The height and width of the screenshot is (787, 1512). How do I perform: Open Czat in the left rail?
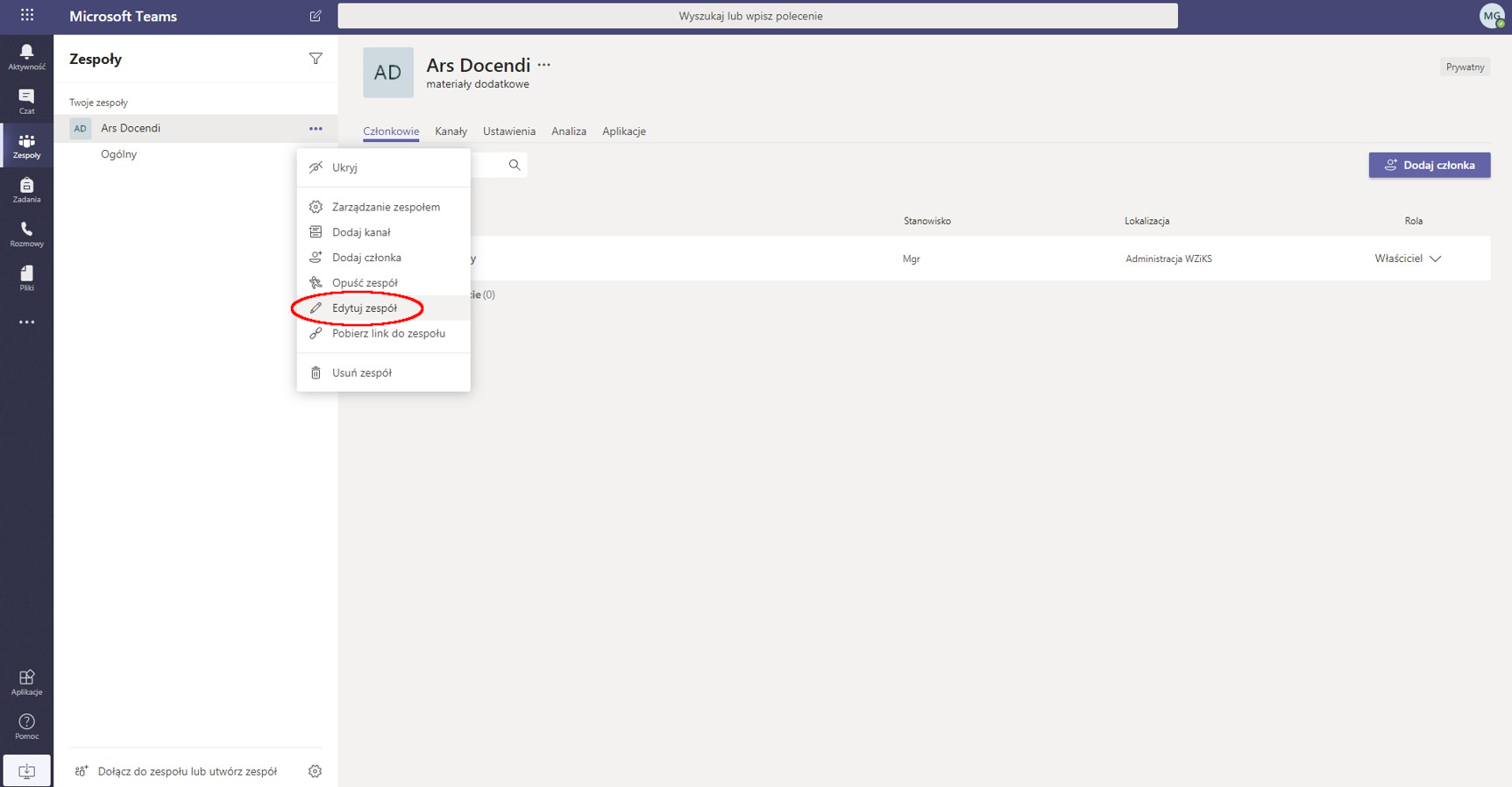[26, 102]
